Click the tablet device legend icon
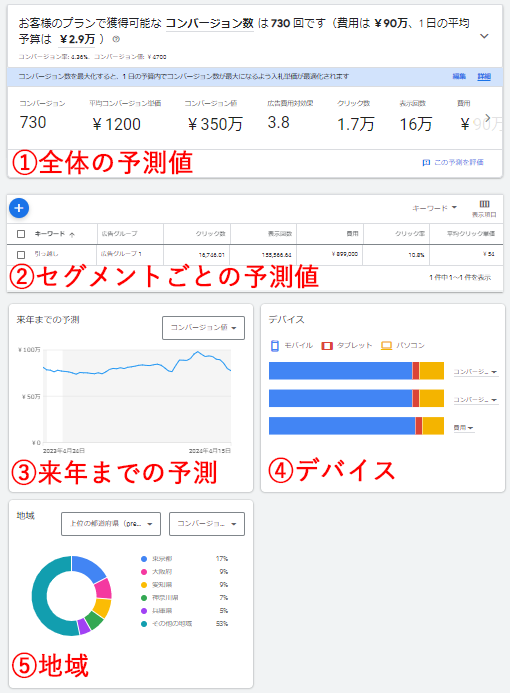 (x=327, y=346)
